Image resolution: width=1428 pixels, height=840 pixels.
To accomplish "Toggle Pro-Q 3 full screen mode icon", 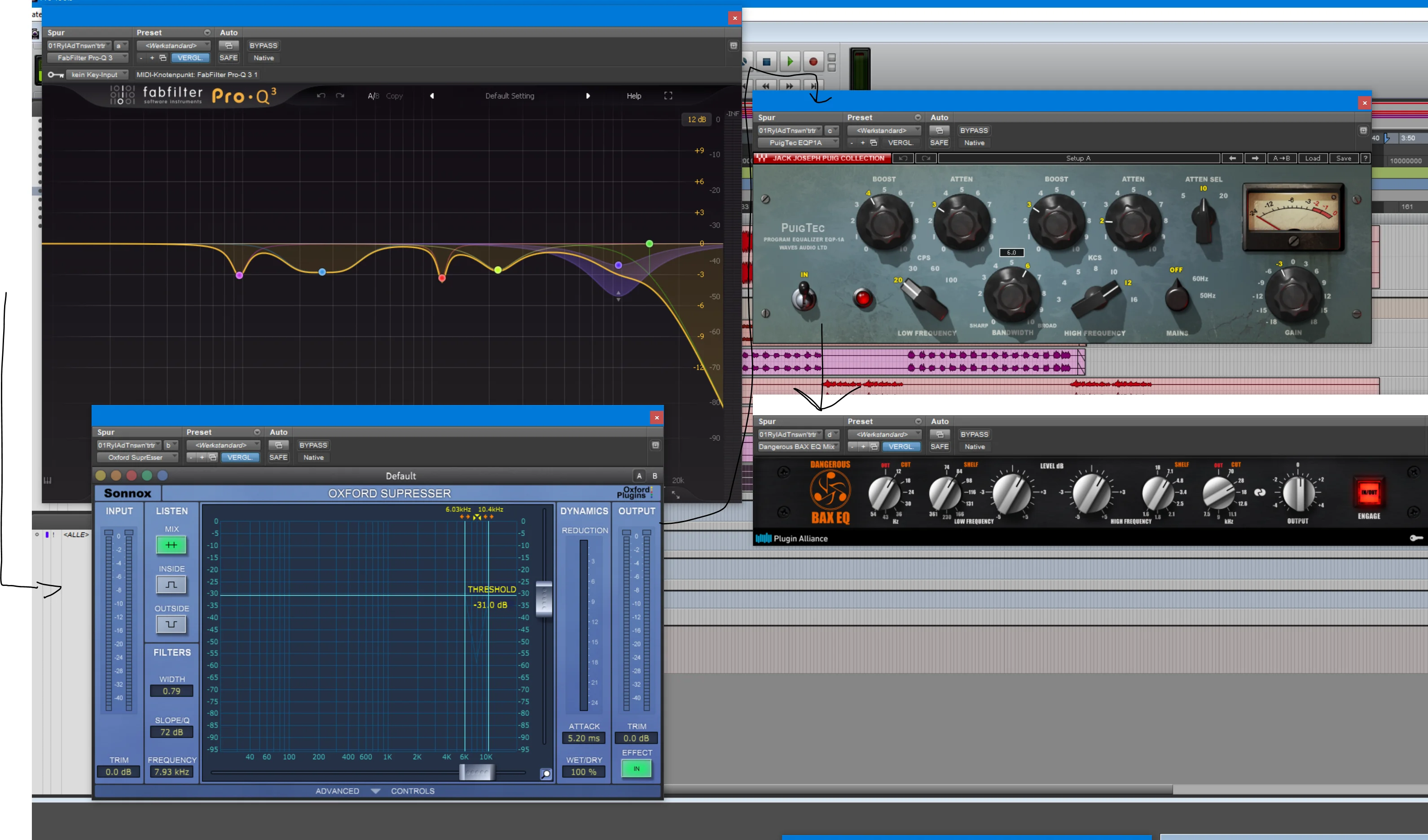I will click(x=668, y=96).
